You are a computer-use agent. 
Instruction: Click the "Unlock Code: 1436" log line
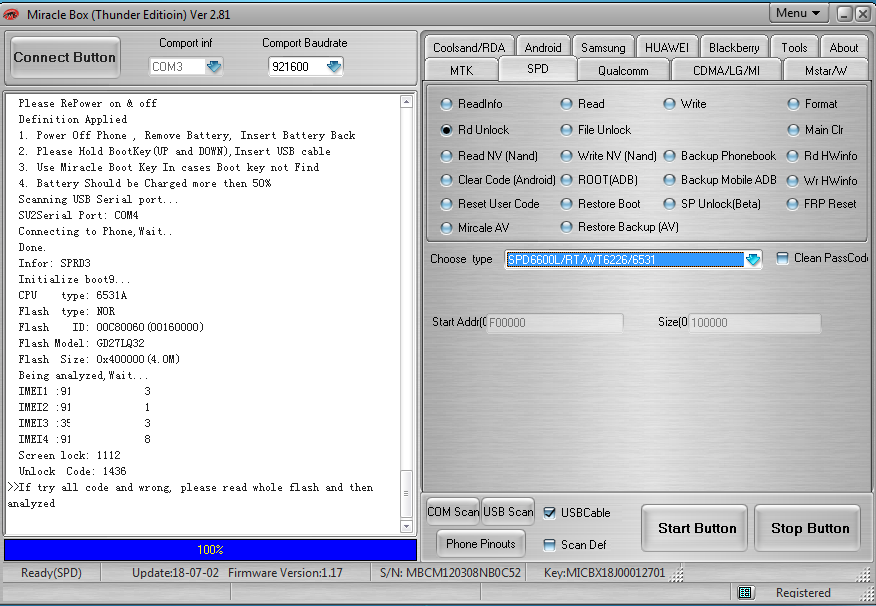tap(73, 471)
